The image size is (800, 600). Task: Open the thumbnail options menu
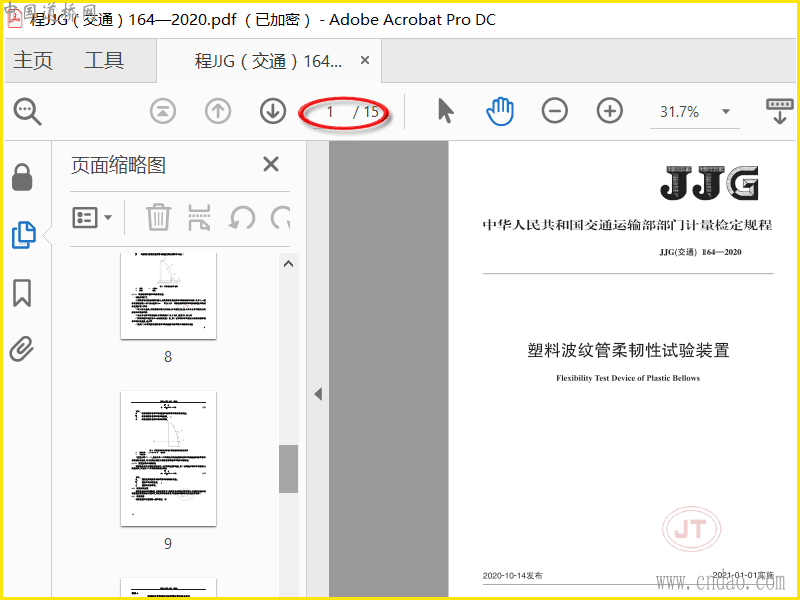(92, 218)
